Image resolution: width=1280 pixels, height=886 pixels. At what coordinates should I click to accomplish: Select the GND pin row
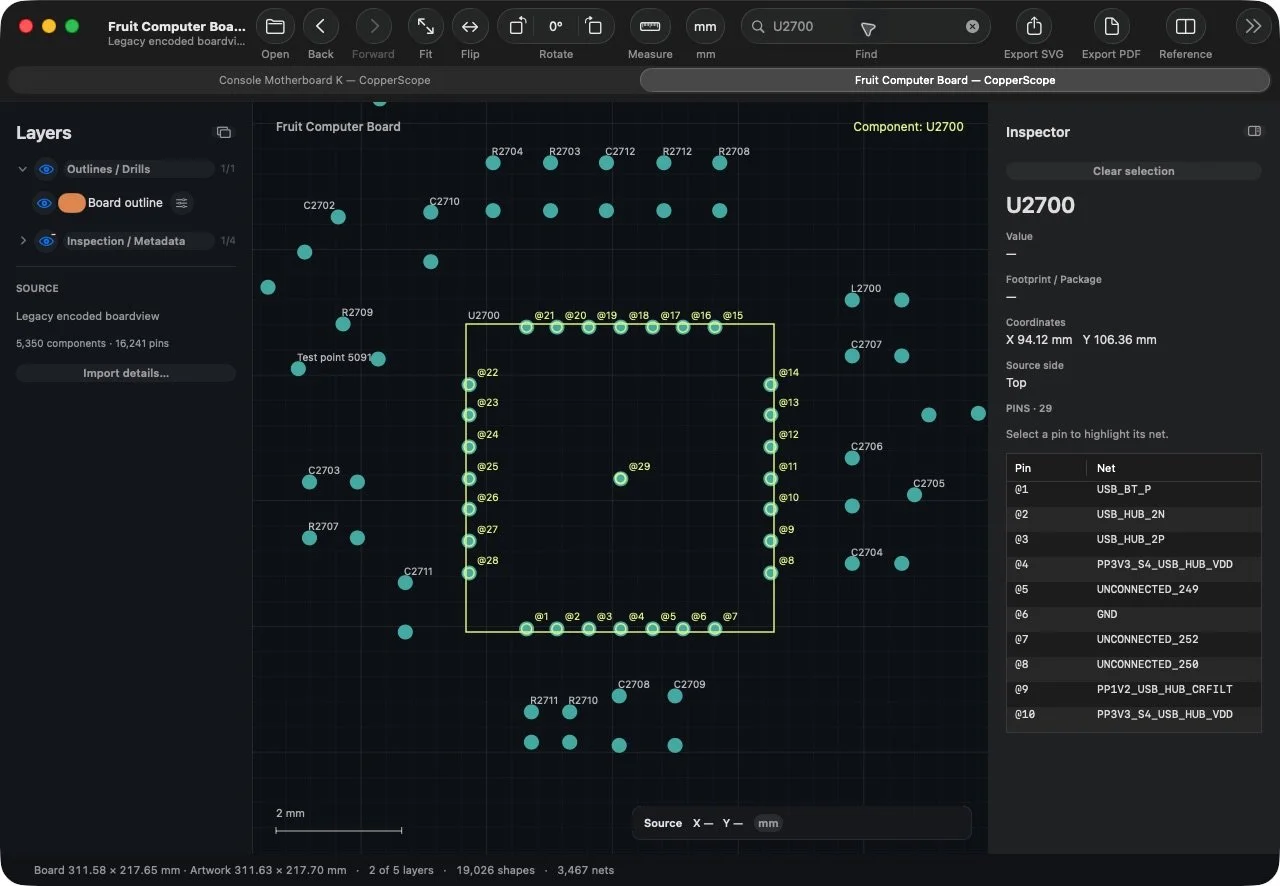point(1133,615)
